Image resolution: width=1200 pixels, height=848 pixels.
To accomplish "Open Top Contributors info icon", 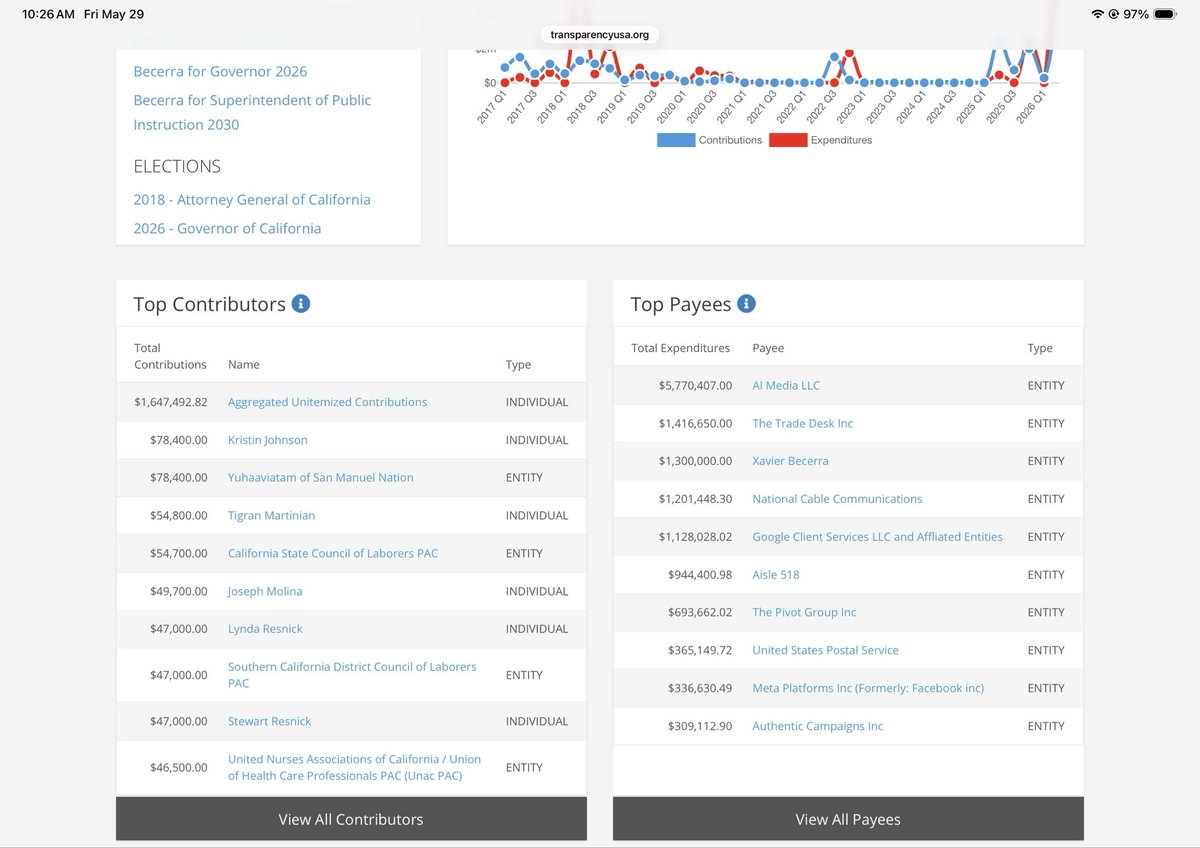I will (x=301, y=303).
